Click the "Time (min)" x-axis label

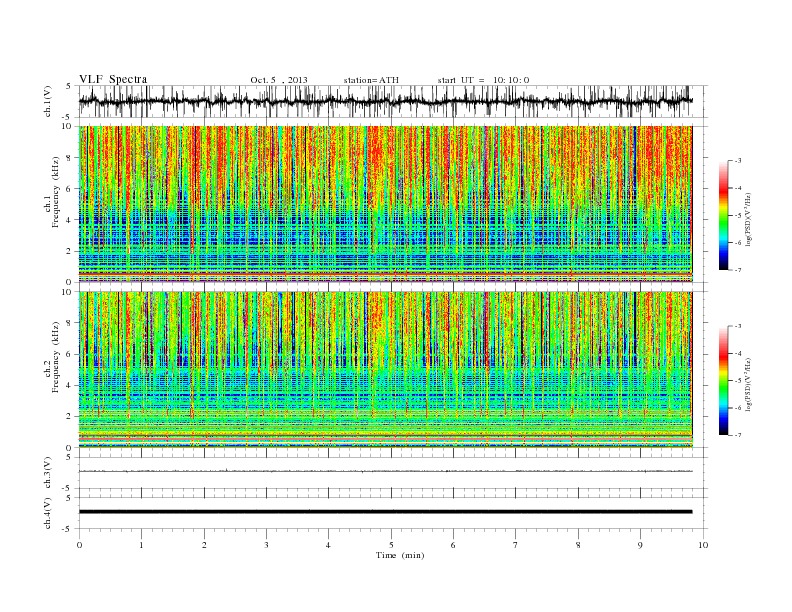(x=400, y=555)
